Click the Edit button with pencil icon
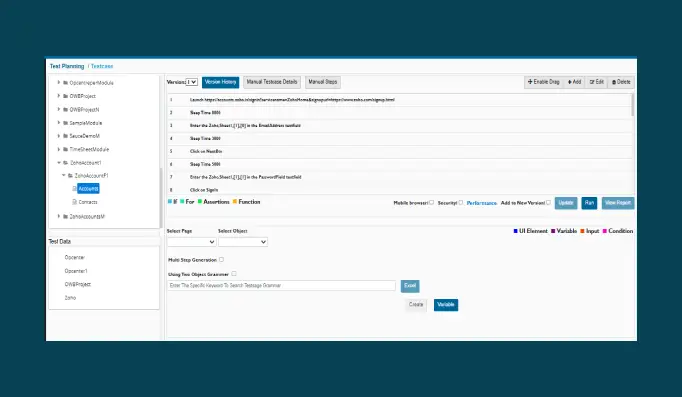The height and width of the screenshot is (397, 682). point(596,82)
